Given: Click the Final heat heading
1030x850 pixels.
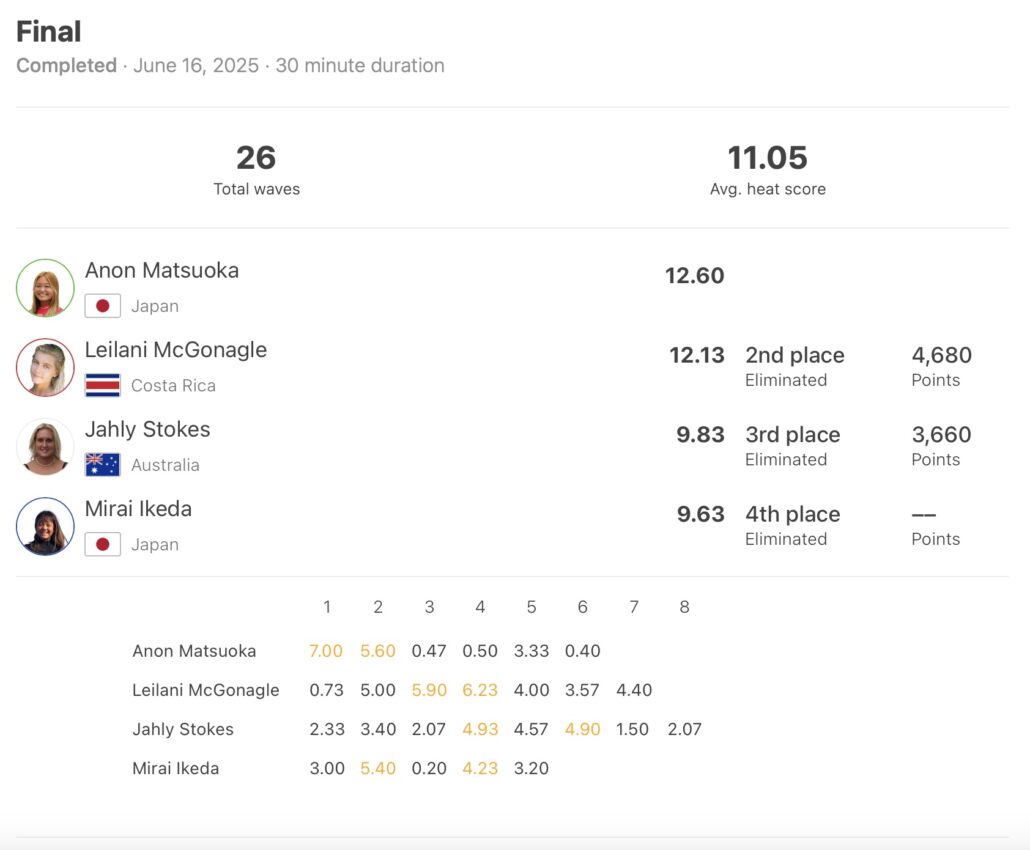Looking at the screenshot, I should (48, 31).
